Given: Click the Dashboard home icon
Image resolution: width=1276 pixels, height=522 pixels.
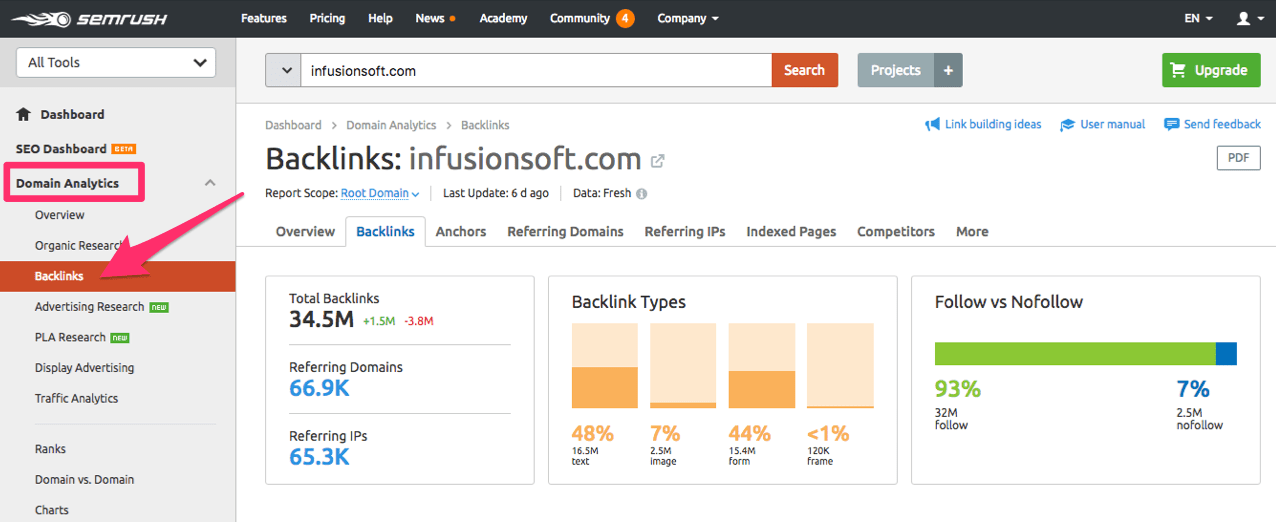Looking at the screenshot, I should [24, 114].
